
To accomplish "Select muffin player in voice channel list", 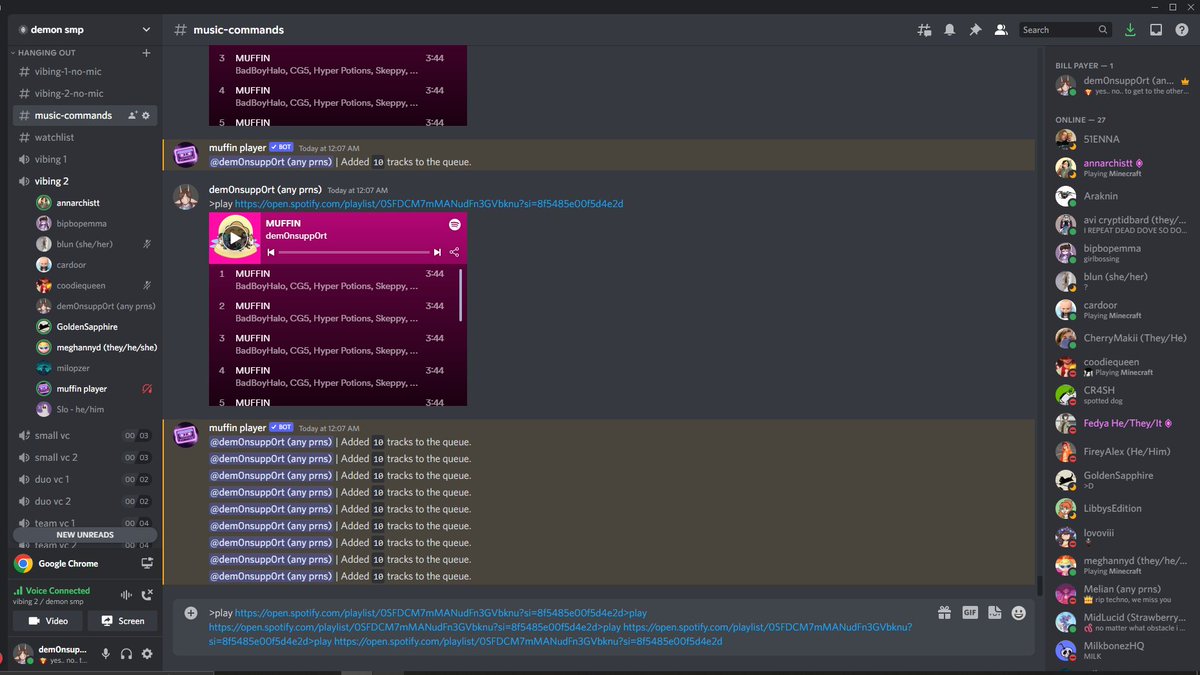I will pos(95,388).
